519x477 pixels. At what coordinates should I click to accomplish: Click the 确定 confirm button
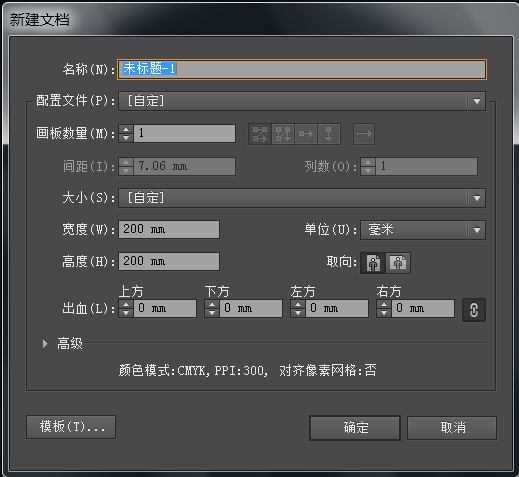(355, 428)
